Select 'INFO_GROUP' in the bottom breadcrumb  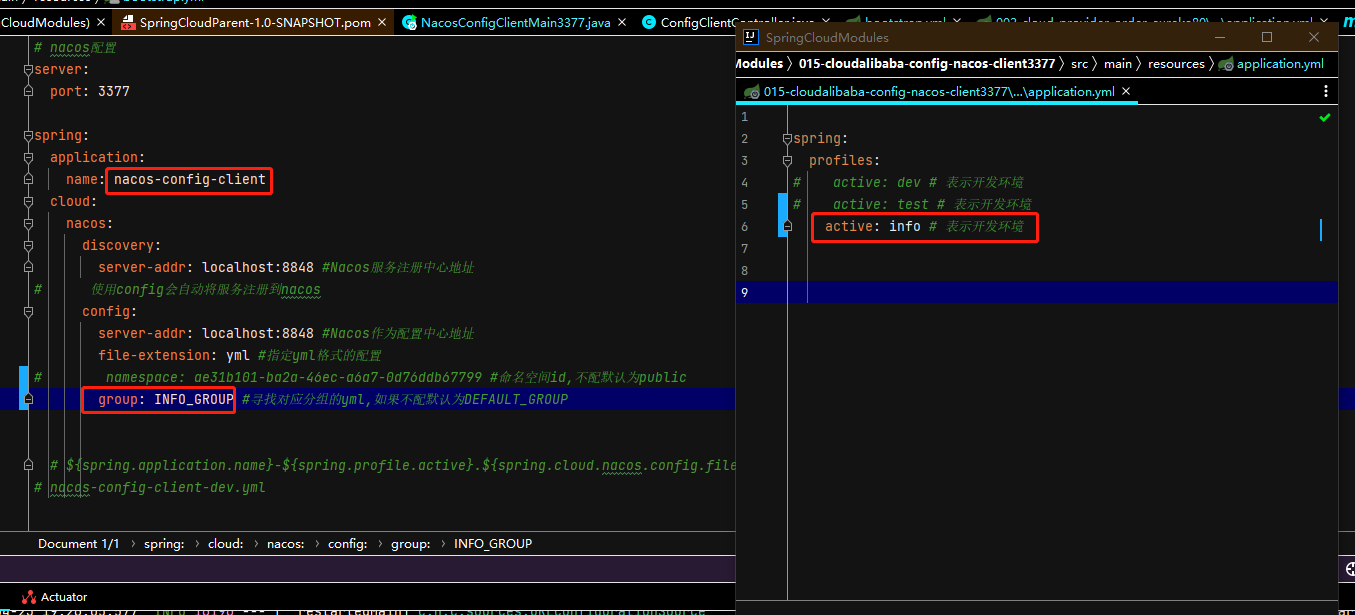click(x=493, y=544)
